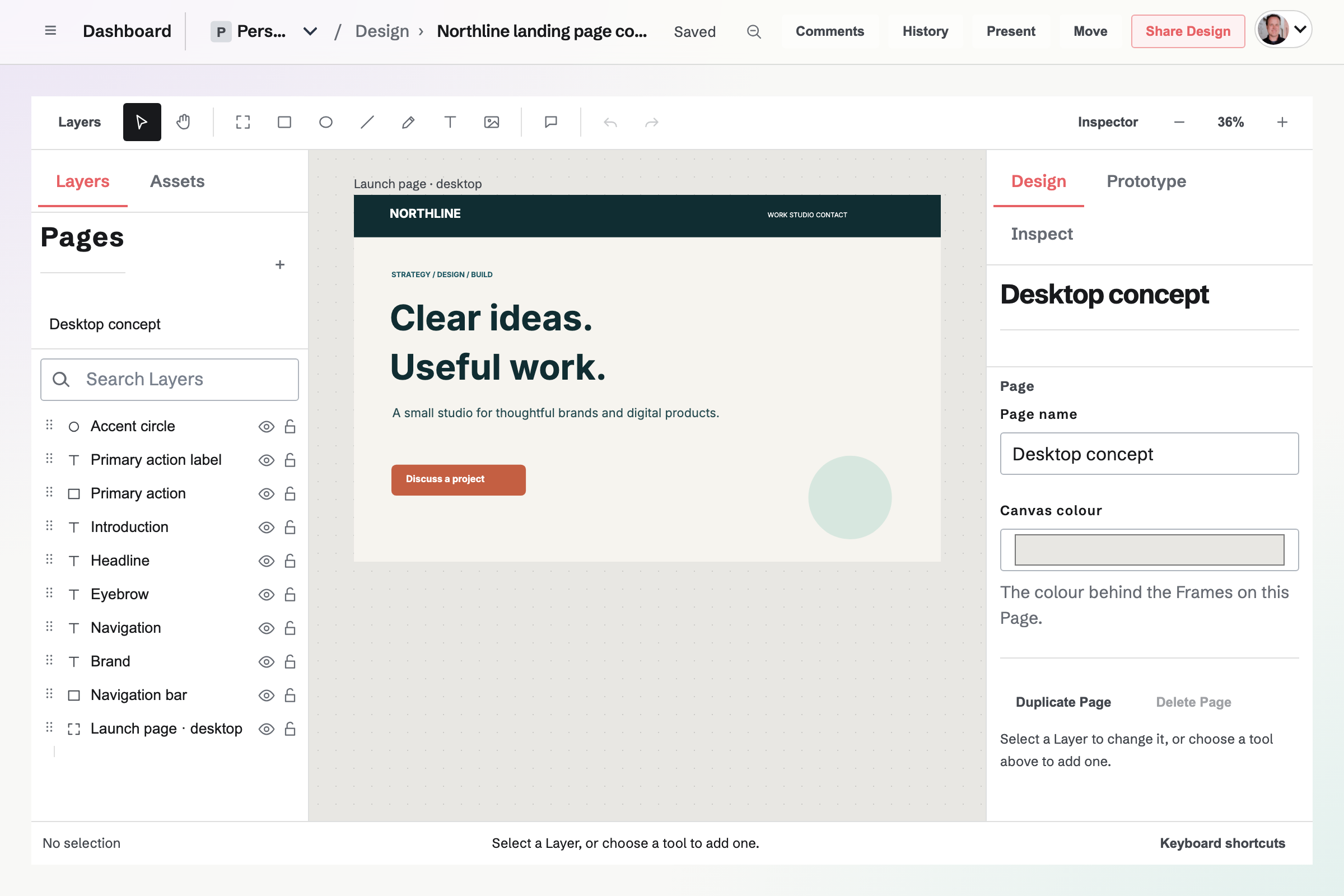Image resolution: width=1344 pixels, height=896 pixels.
Task: Add a new page with plus icon
Action: point(279,264)
